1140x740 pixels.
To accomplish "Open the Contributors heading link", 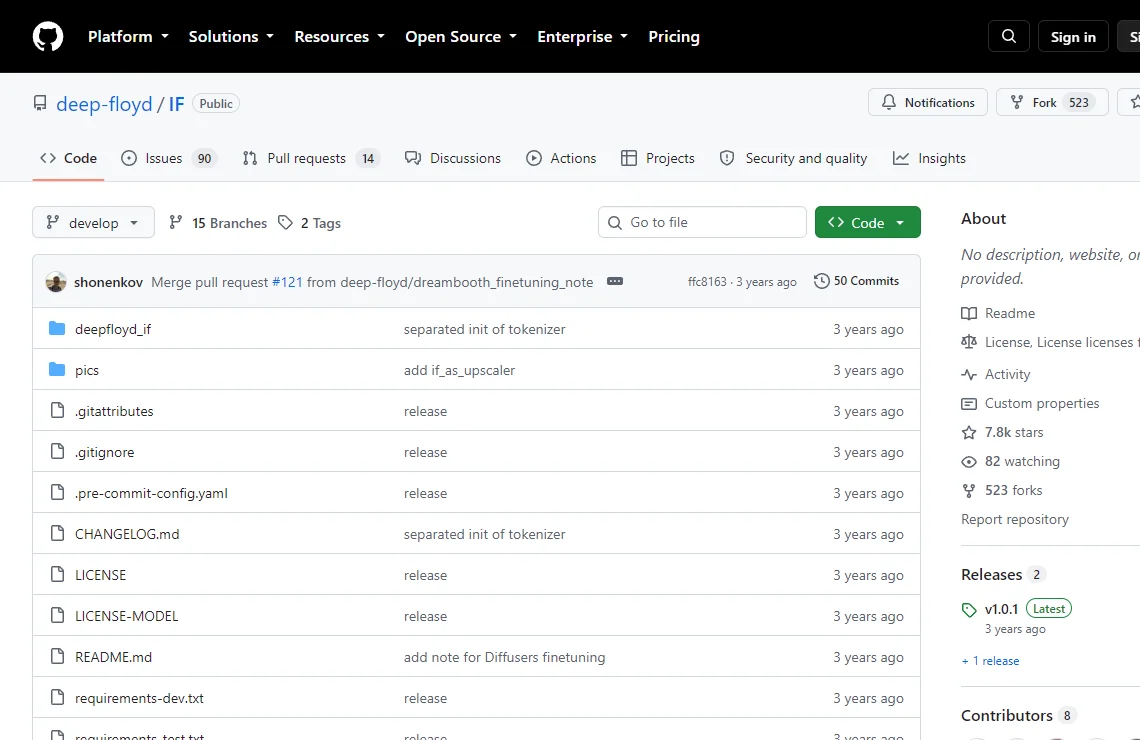I will pos(1018,715).
